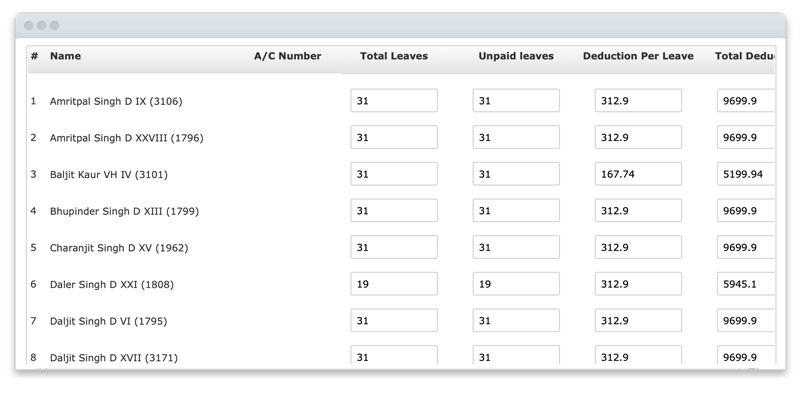
Task: Click the # column header
Action: click(x=34, y=56)
